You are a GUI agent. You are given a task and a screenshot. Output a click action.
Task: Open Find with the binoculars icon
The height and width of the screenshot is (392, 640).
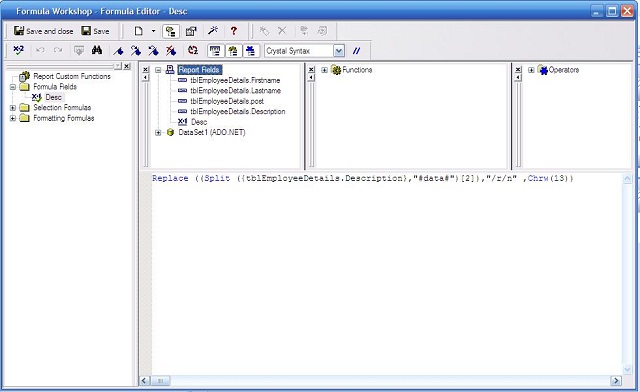97,51
